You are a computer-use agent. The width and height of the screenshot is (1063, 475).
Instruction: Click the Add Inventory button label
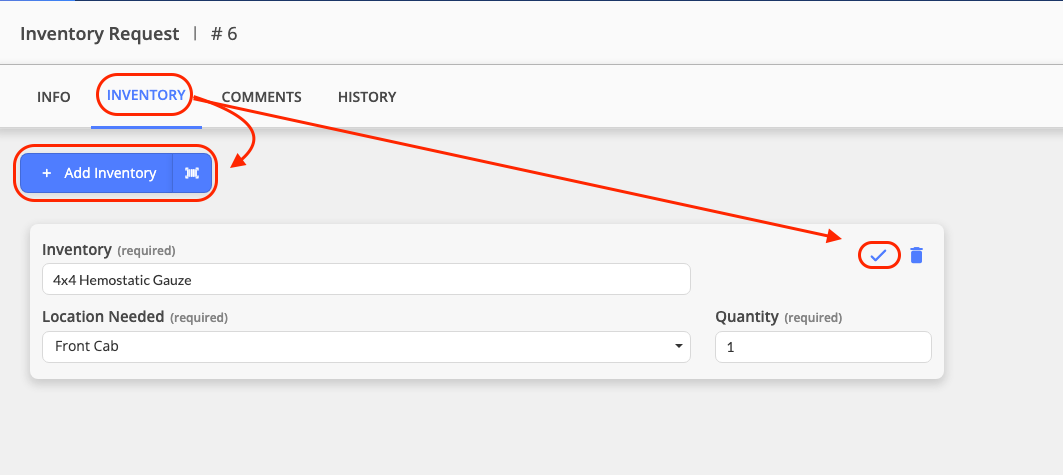[110, 173]
